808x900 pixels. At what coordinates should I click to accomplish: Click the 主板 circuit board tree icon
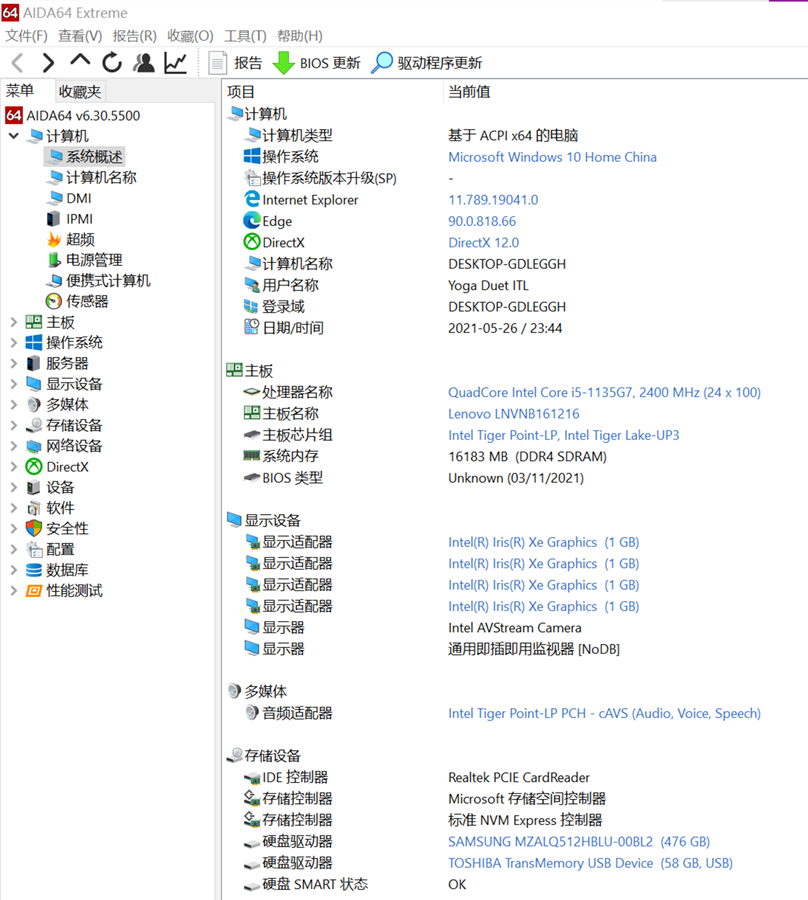pos(34,322)
